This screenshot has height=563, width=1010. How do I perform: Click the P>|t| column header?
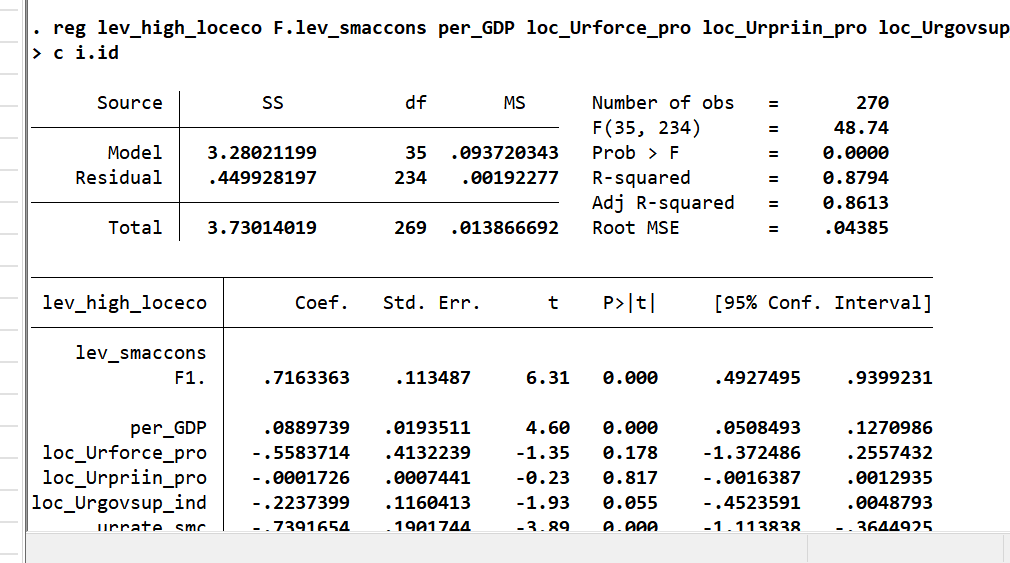tap(629, 303)
